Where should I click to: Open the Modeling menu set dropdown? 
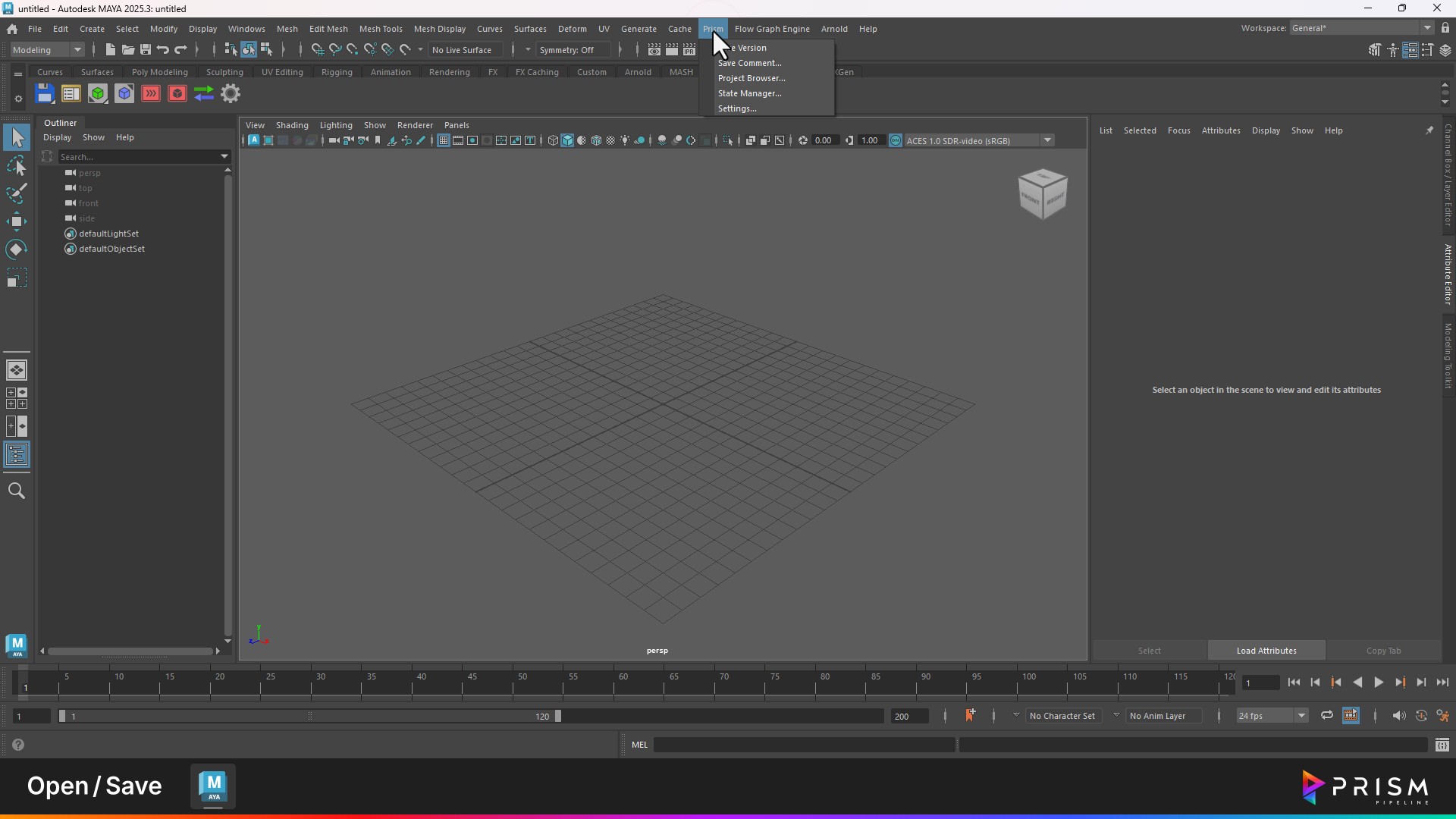pyautogui.click(x=47, y=50)
